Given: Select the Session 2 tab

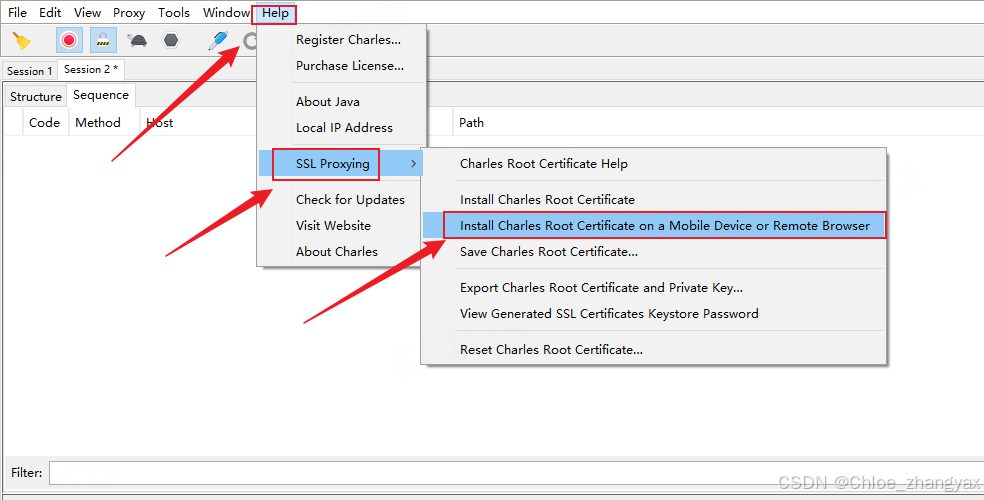Looking at the screenshot, I should [x=91, y=70].
